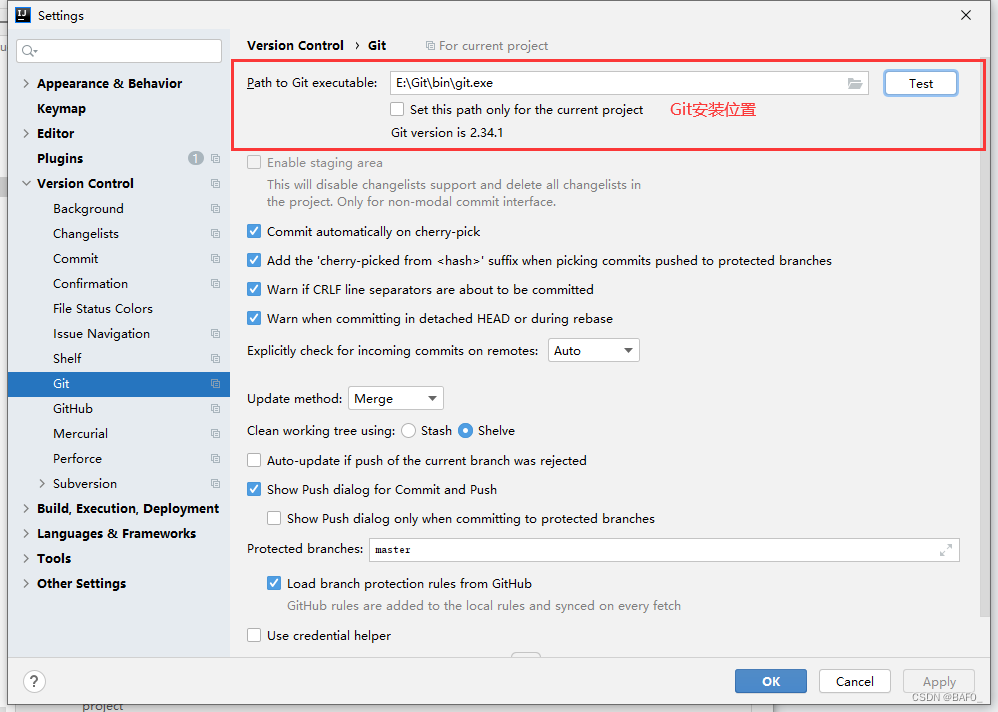Click the project-level icon beside Perforce
Screen dimensions: 998x712
click(x=216, y=458)
